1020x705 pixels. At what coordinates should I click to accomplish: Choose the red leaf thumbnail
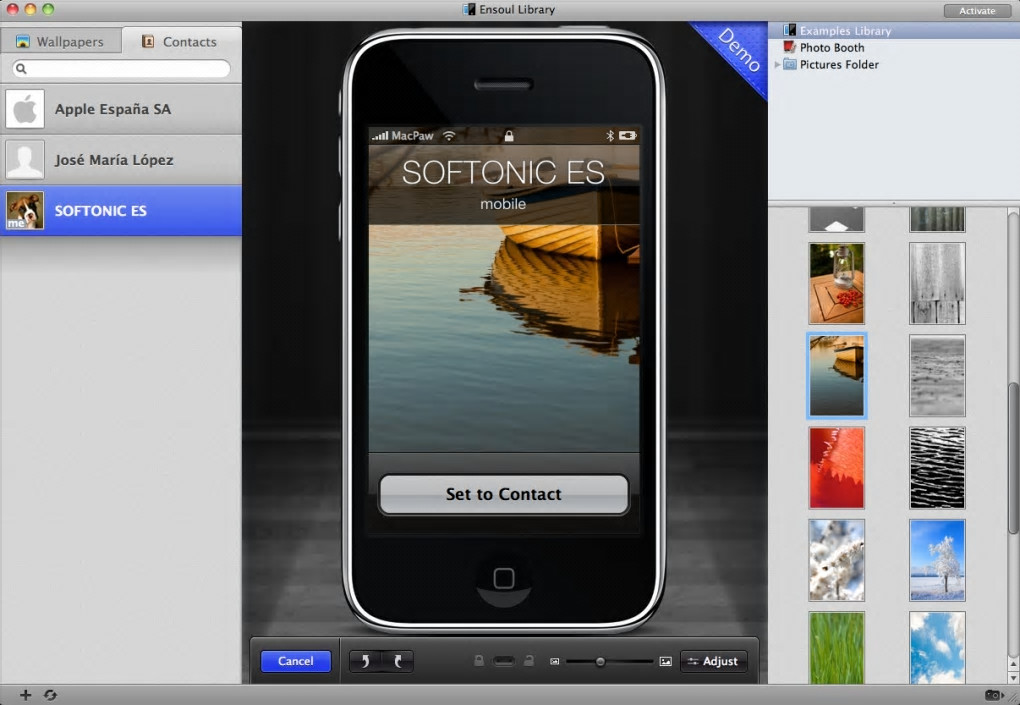click(x=837, y=468)
